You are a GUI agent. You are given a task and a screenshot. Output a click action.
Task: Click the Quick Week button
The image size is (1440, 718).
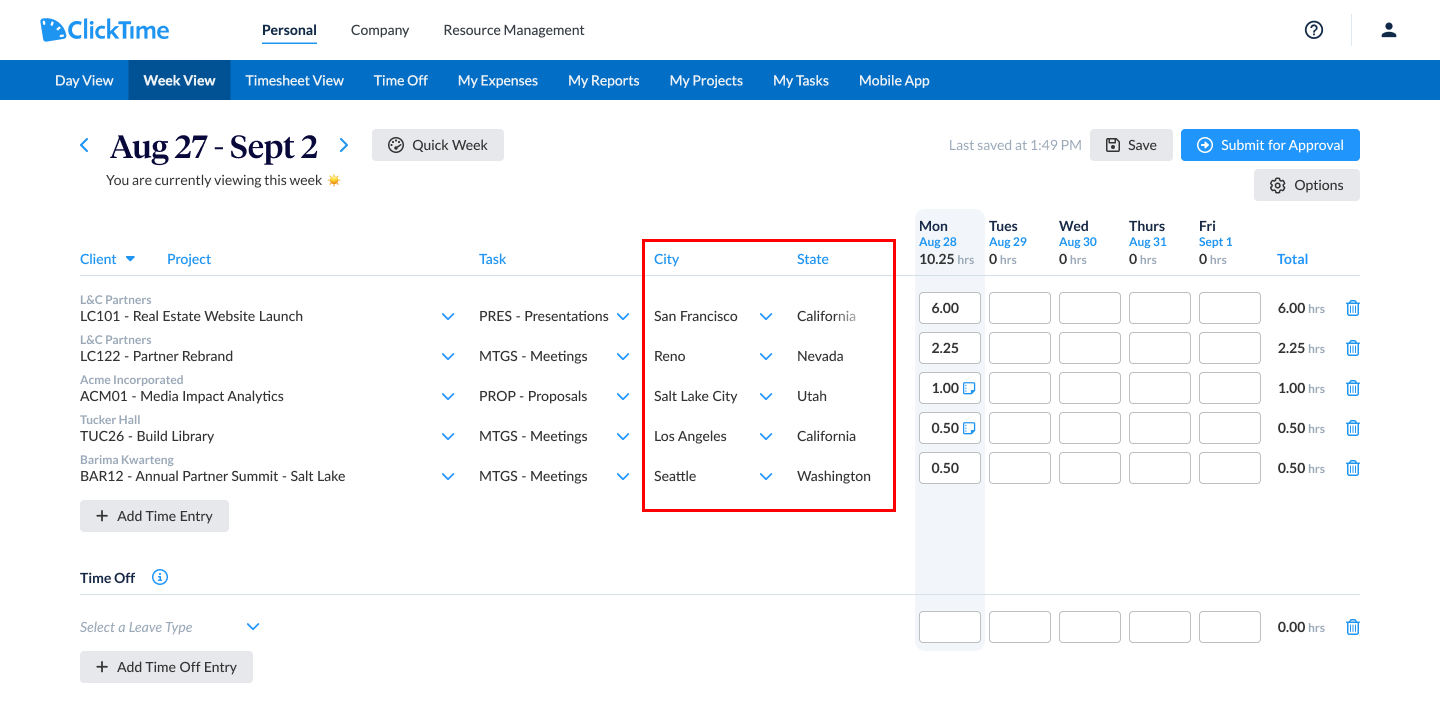[x=437, y=145]
